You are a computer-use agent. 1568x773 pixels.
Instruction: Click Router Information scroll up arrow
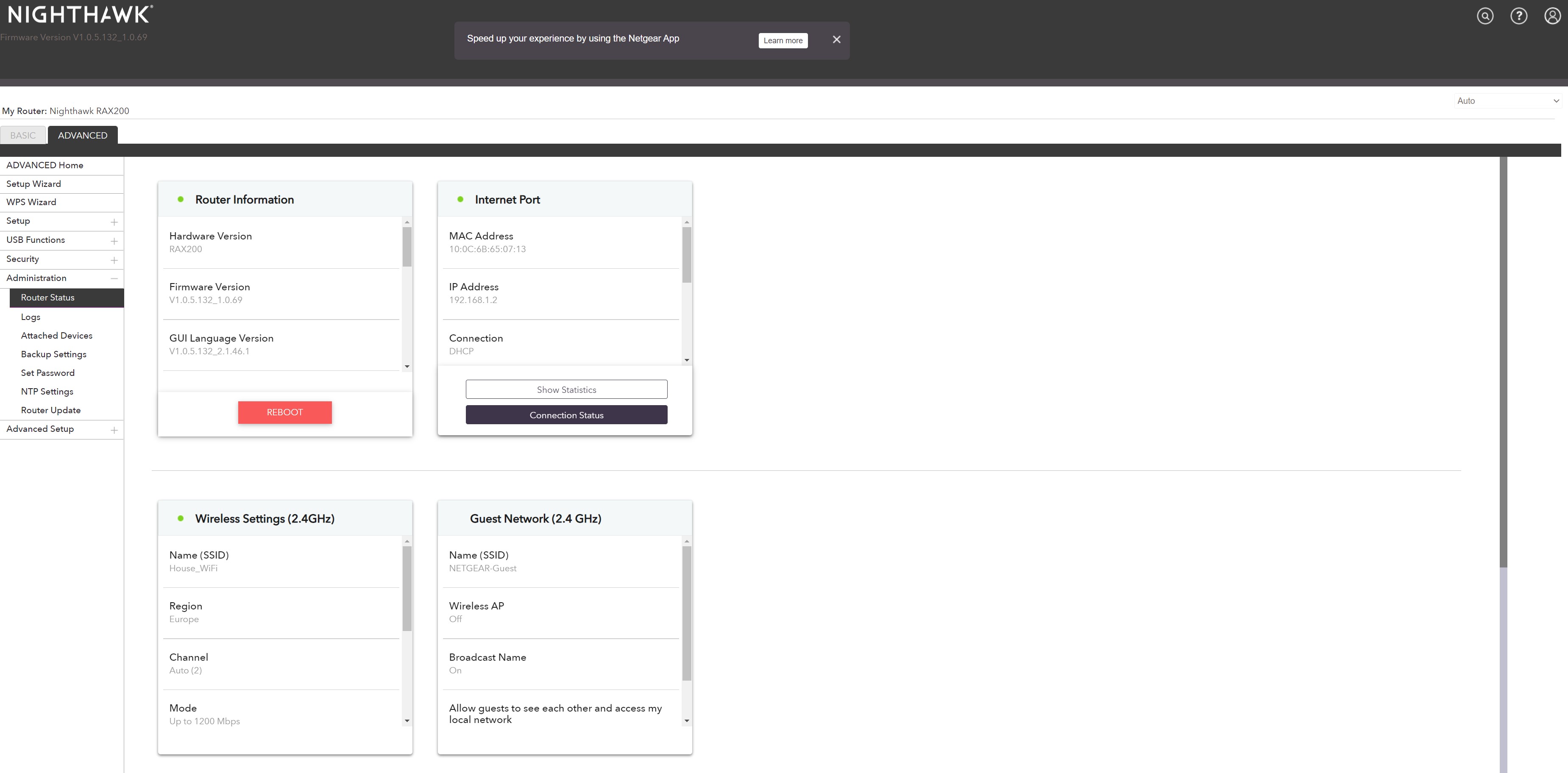click(407, 222)
